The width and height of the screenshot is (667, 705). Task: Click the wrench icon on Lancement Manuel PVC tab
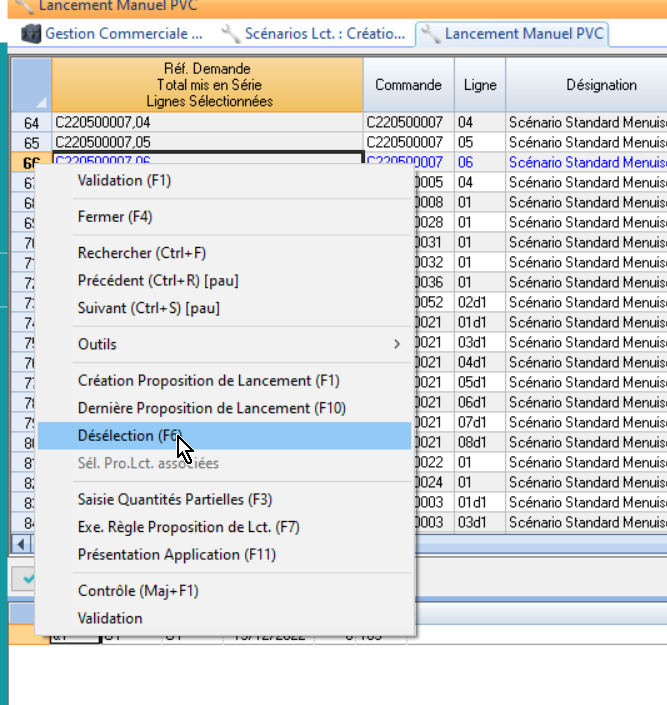431,34
